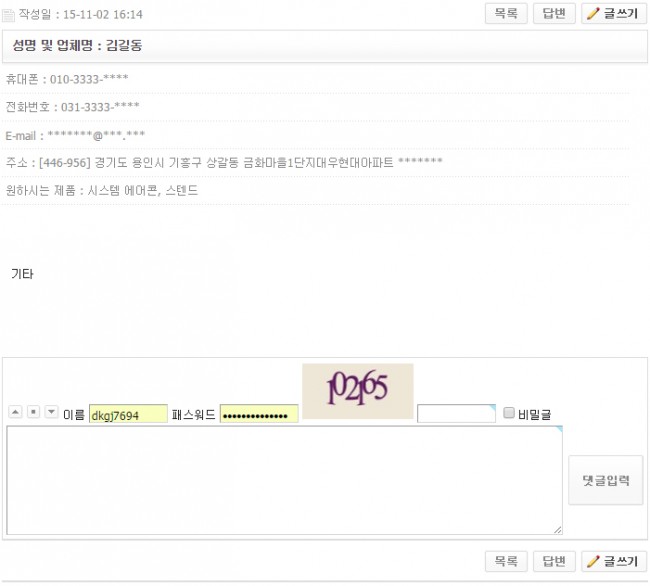This screenshot has width=650, height=586.
Task: Click 답변 beneath the comment box
Action: click(554, 562)
